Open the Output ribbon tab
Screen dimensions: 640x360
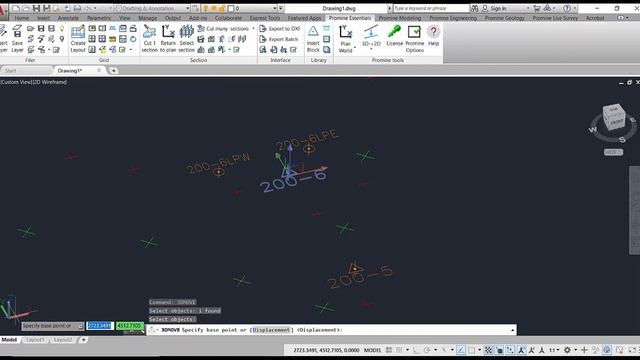point(173,18)
